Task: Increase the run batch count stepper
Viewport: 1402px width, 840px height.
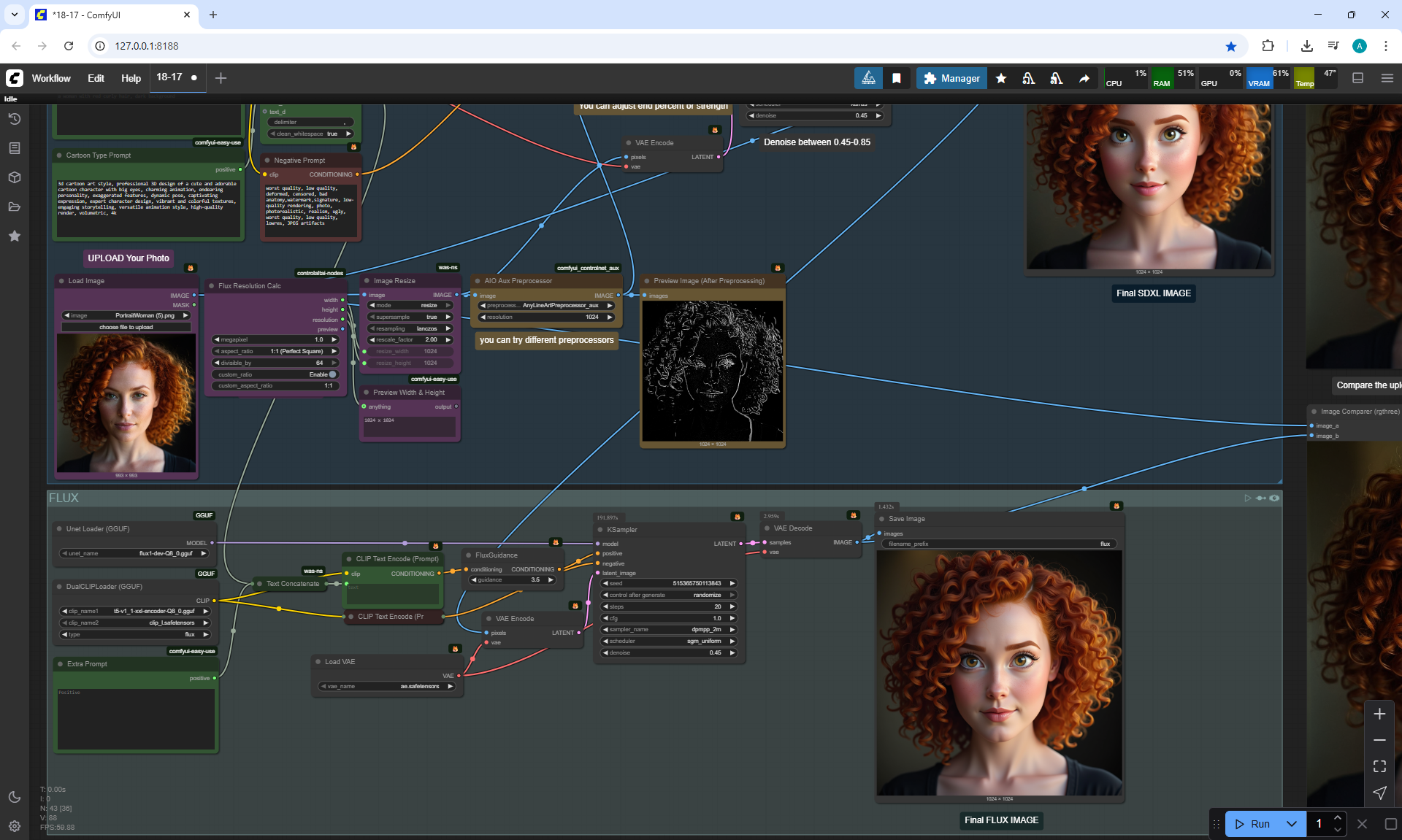Action: coord(1337,818)
